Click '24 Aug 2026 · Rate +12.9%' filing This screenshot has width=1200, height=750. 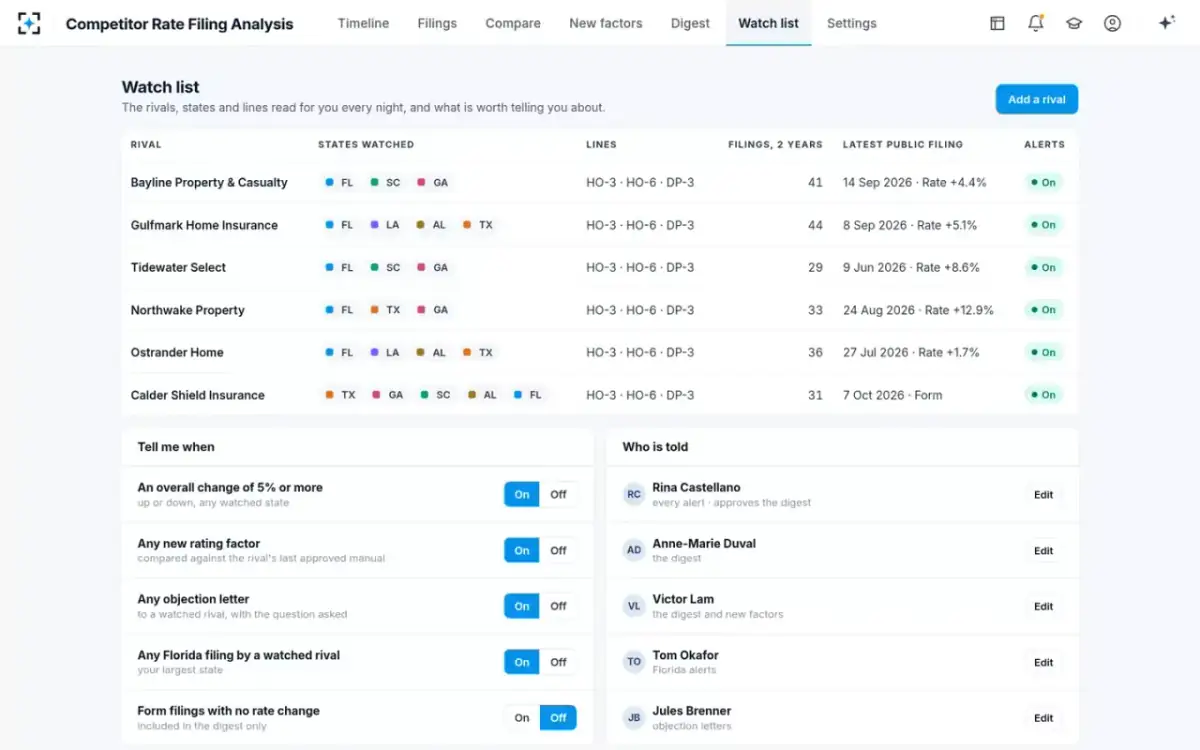tap(918, 310)
